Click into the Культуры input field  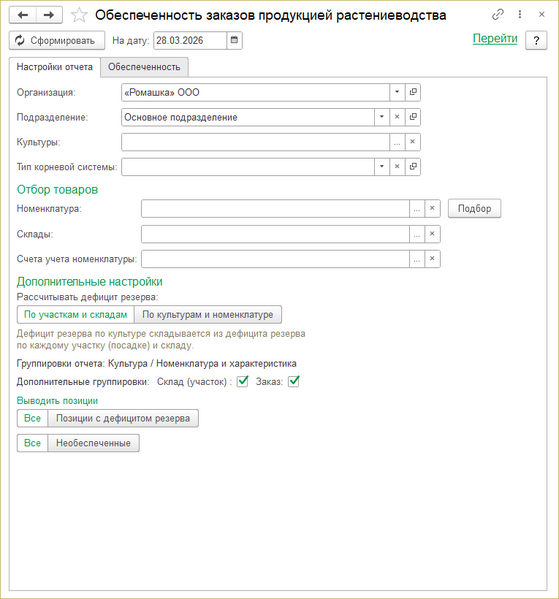pyautogui.click(x=255, y=142)
